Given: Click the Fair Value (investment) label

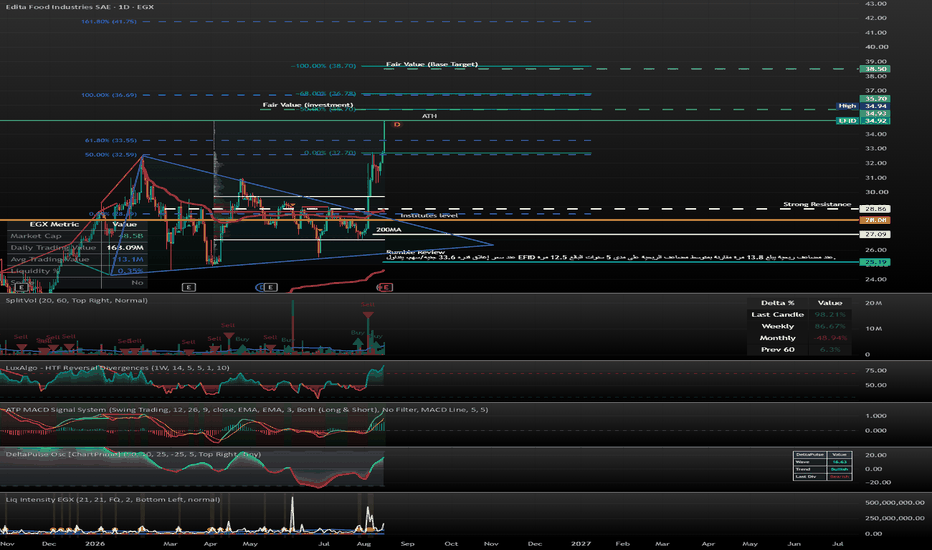Looking at the screenshot, I should pyautogui.click(x=308, y=105).
